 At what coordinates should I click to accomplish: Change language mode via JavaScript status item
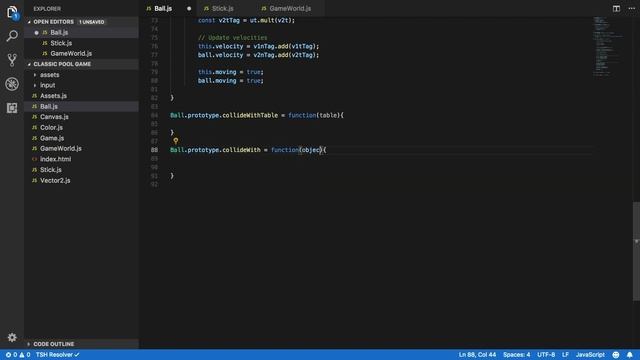pyautogui.click(x=590, y=355)
